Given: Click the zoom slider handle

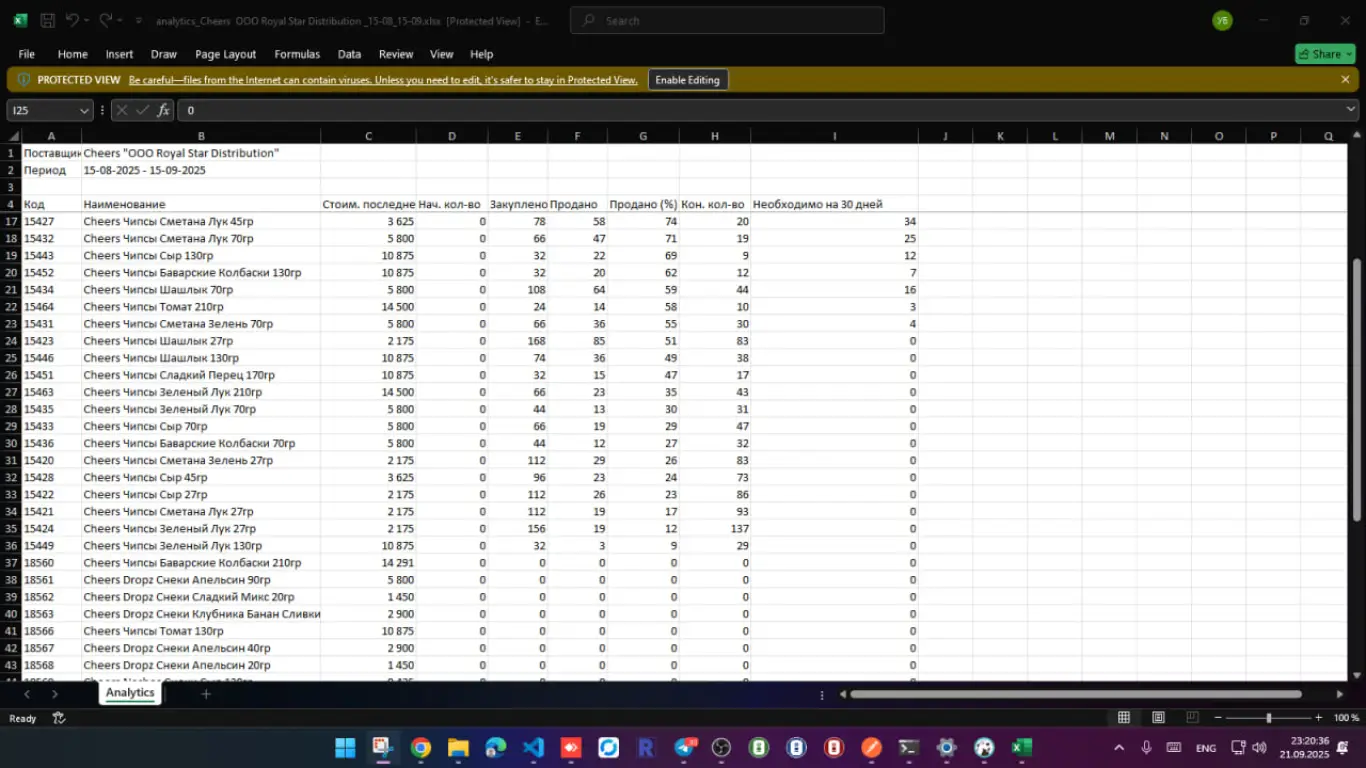Looking at the screenshot, I should 1268,718.
